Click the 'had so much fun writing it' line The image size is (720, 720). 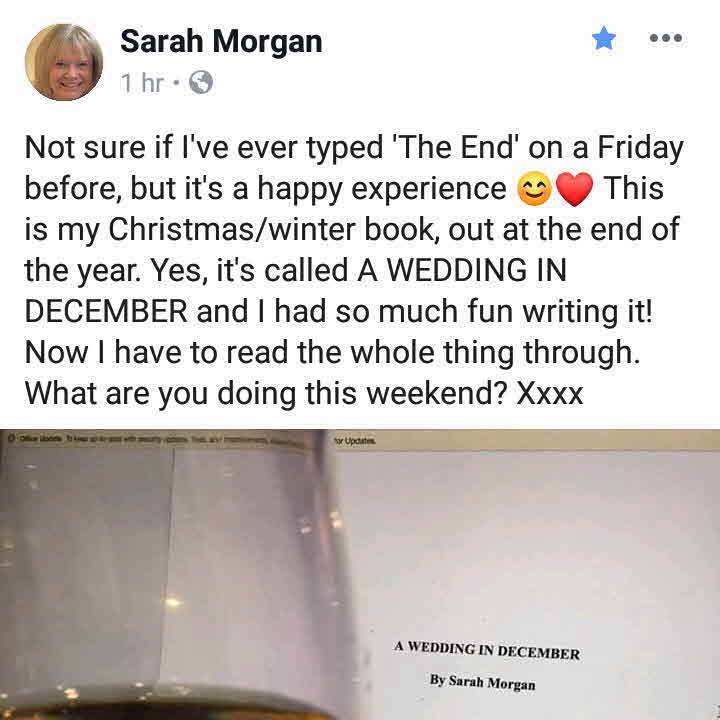click(463, 311)
